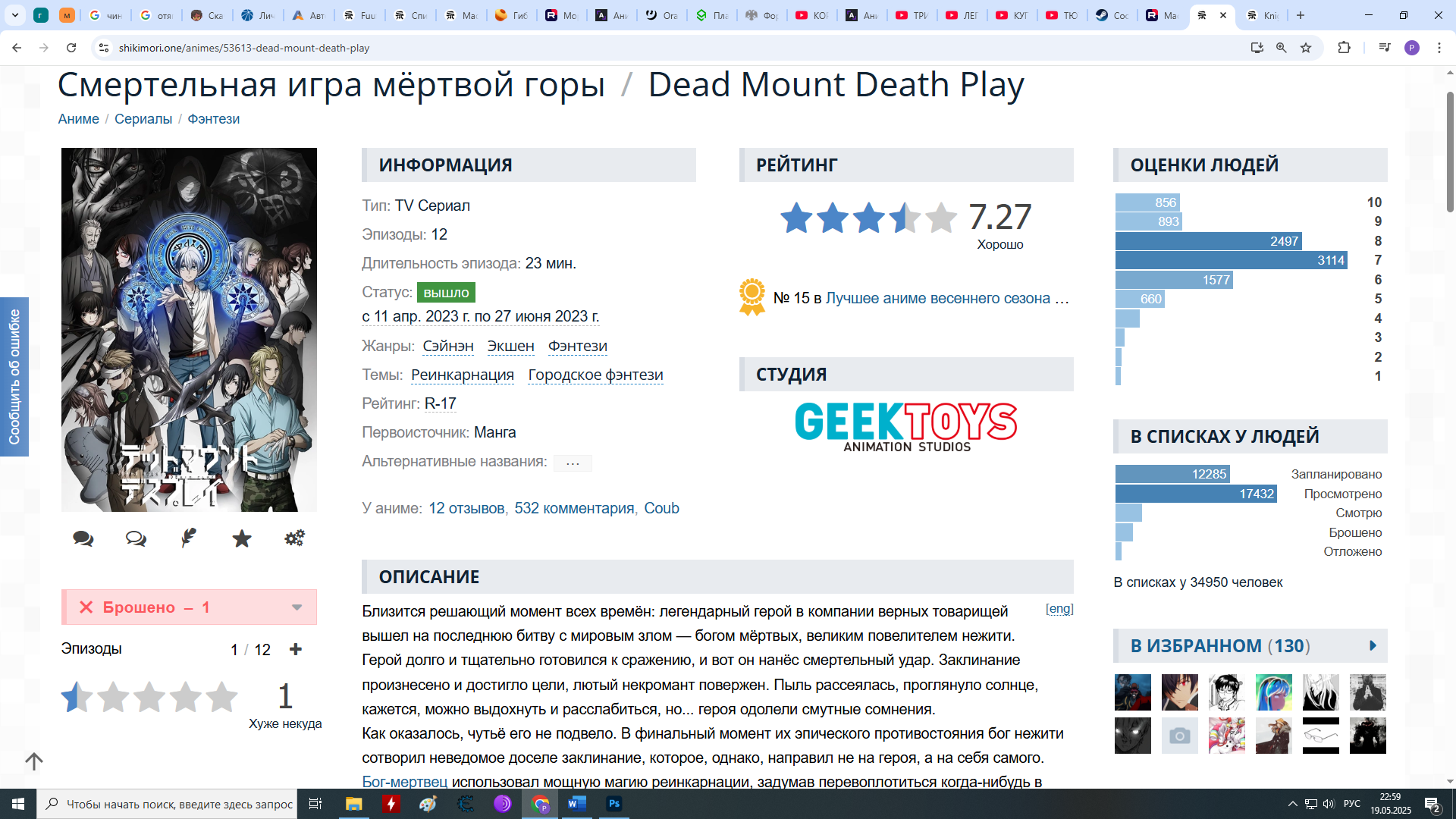Click Фэнтези breadcrumb link
The image size is (1456, 819).
213,119
